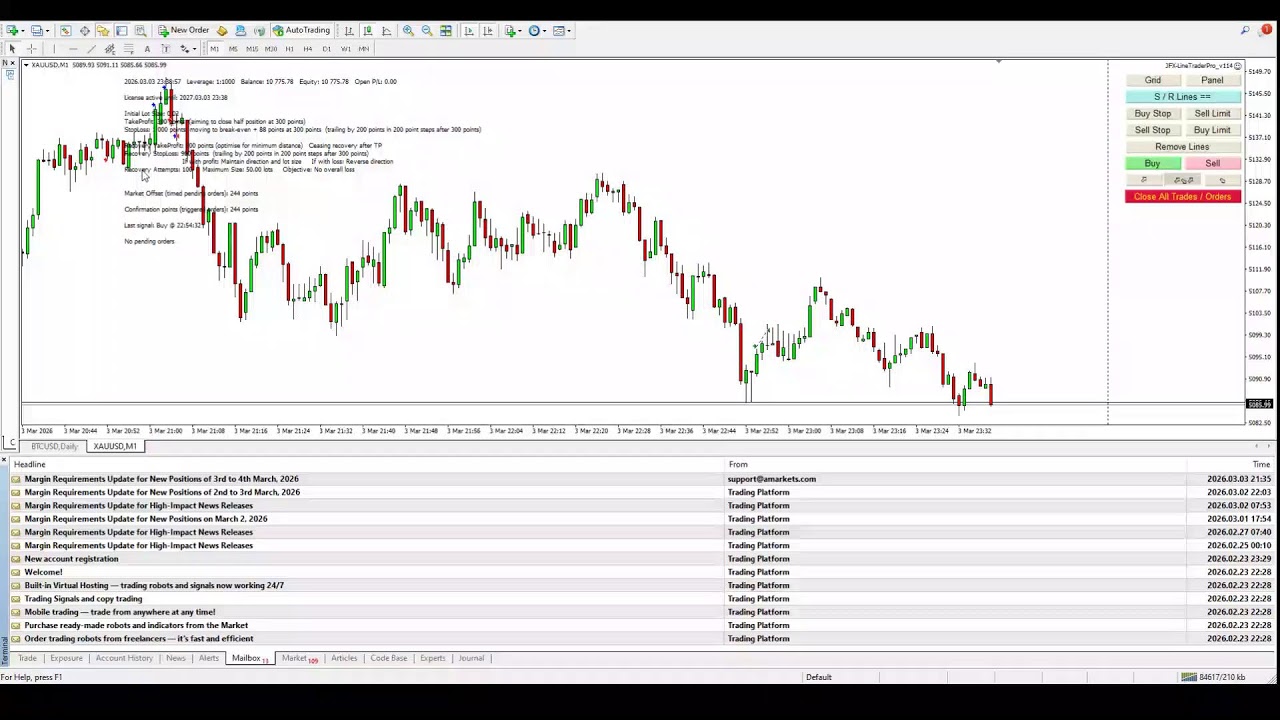Click the green Buy button
This screenshot has width=1280, height=720.
(1152, 163)
